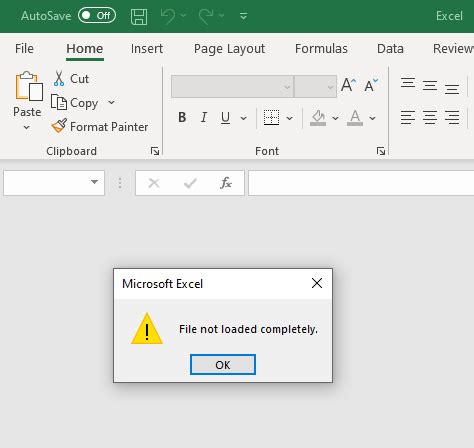Screen dimensions: 474x448
Task: Open the Undo history dropdown
Action: click(x=183, y=15)
